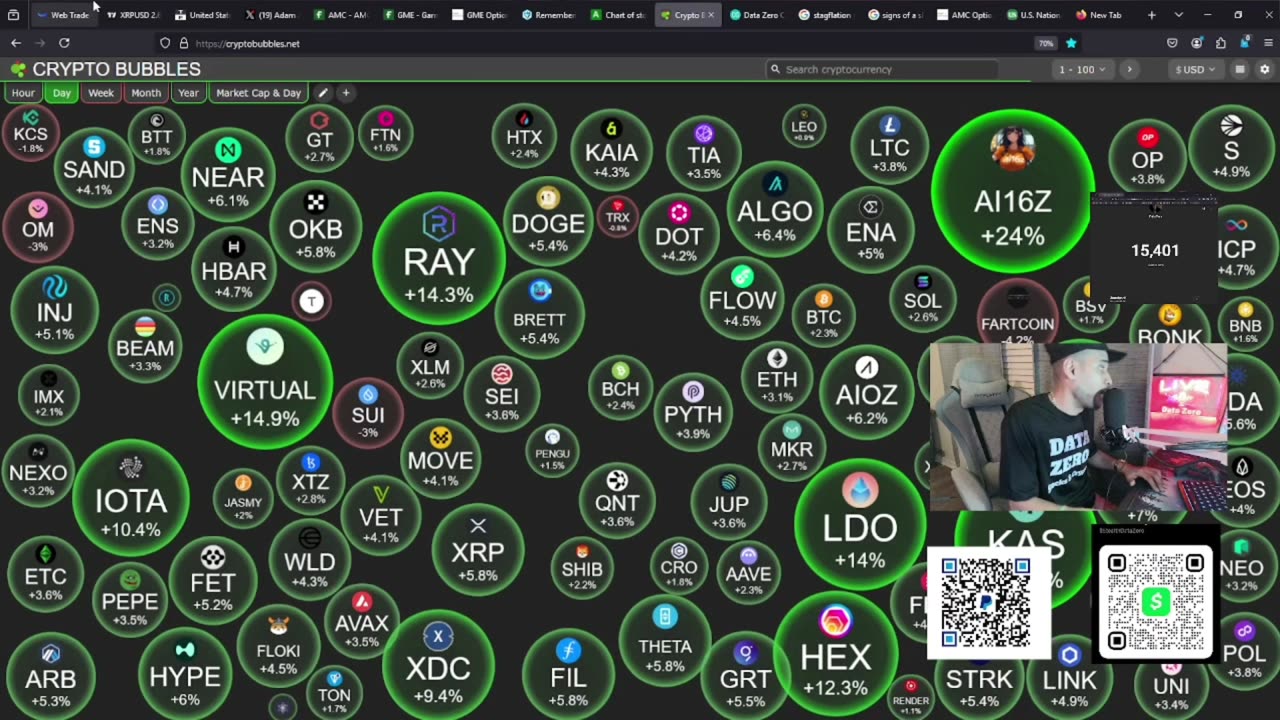Select the AIOZ bubble

point(867,392)
